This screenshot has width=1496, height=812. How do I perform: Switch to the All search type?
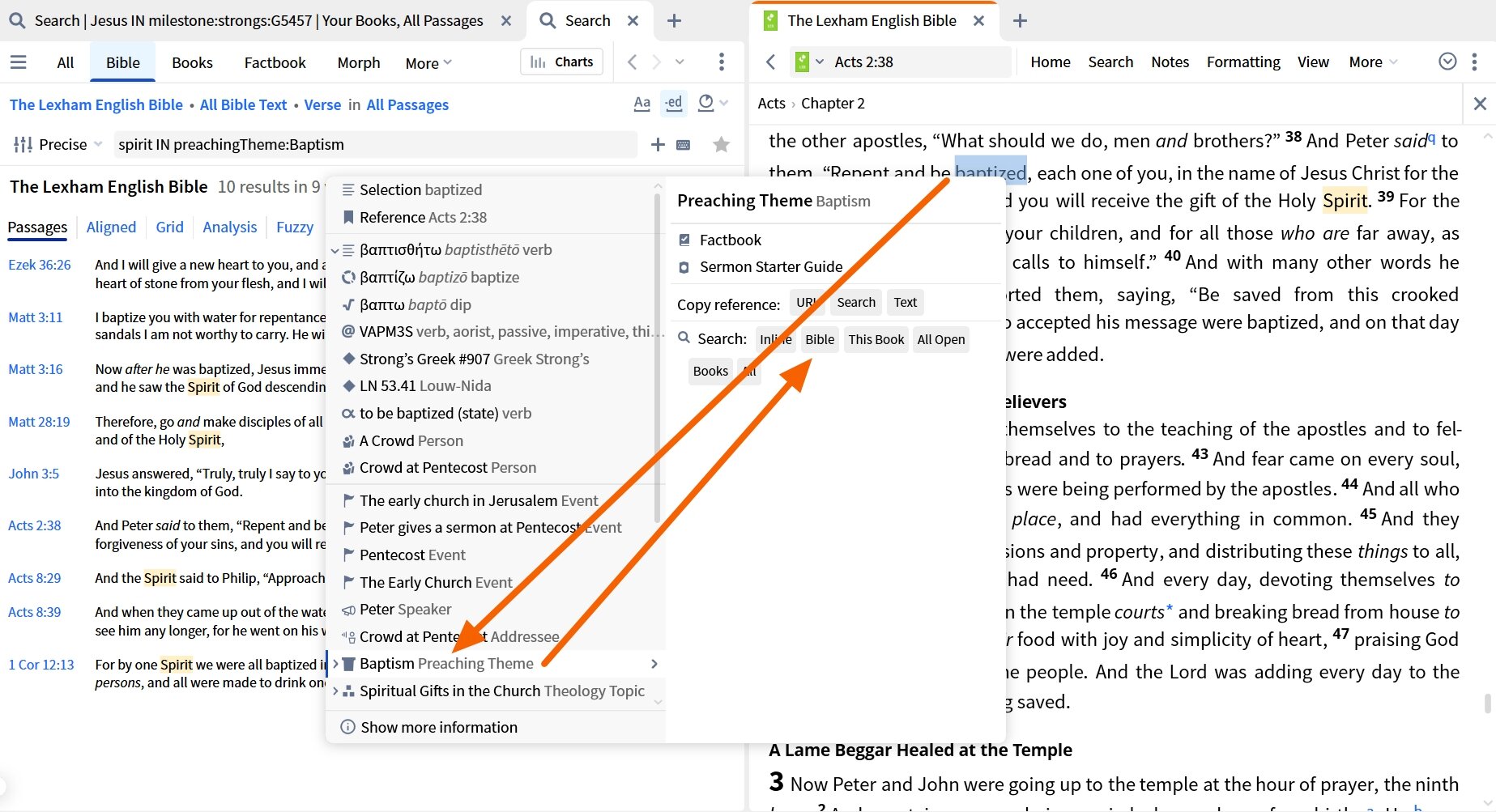pos(66,62)
